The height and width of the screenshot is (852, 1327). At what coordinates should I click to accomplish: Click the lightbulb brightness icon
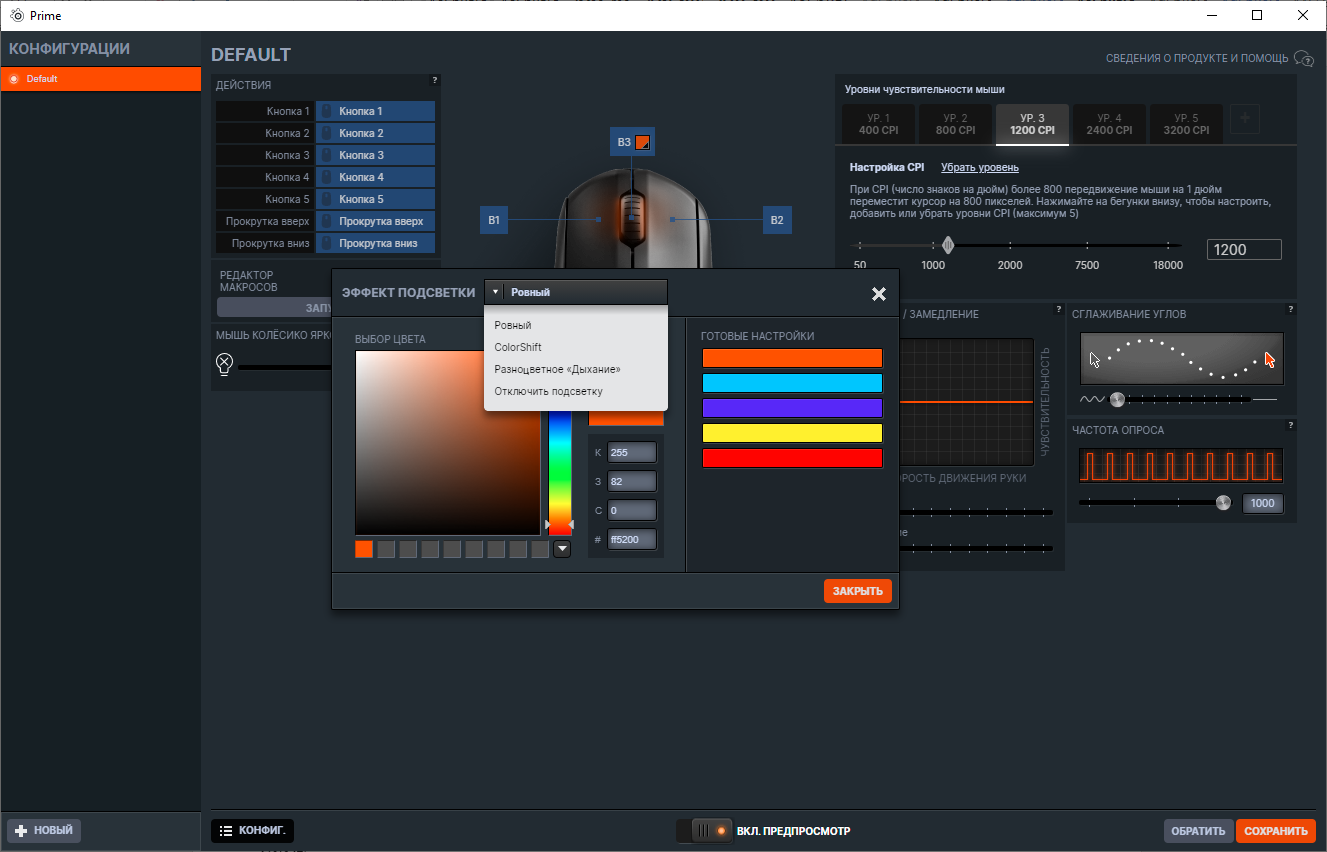[225, 363]
